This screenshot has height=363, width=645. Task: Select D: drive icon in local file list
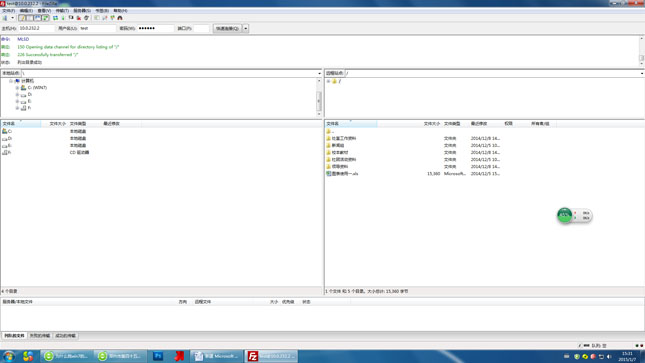point(5,139)
